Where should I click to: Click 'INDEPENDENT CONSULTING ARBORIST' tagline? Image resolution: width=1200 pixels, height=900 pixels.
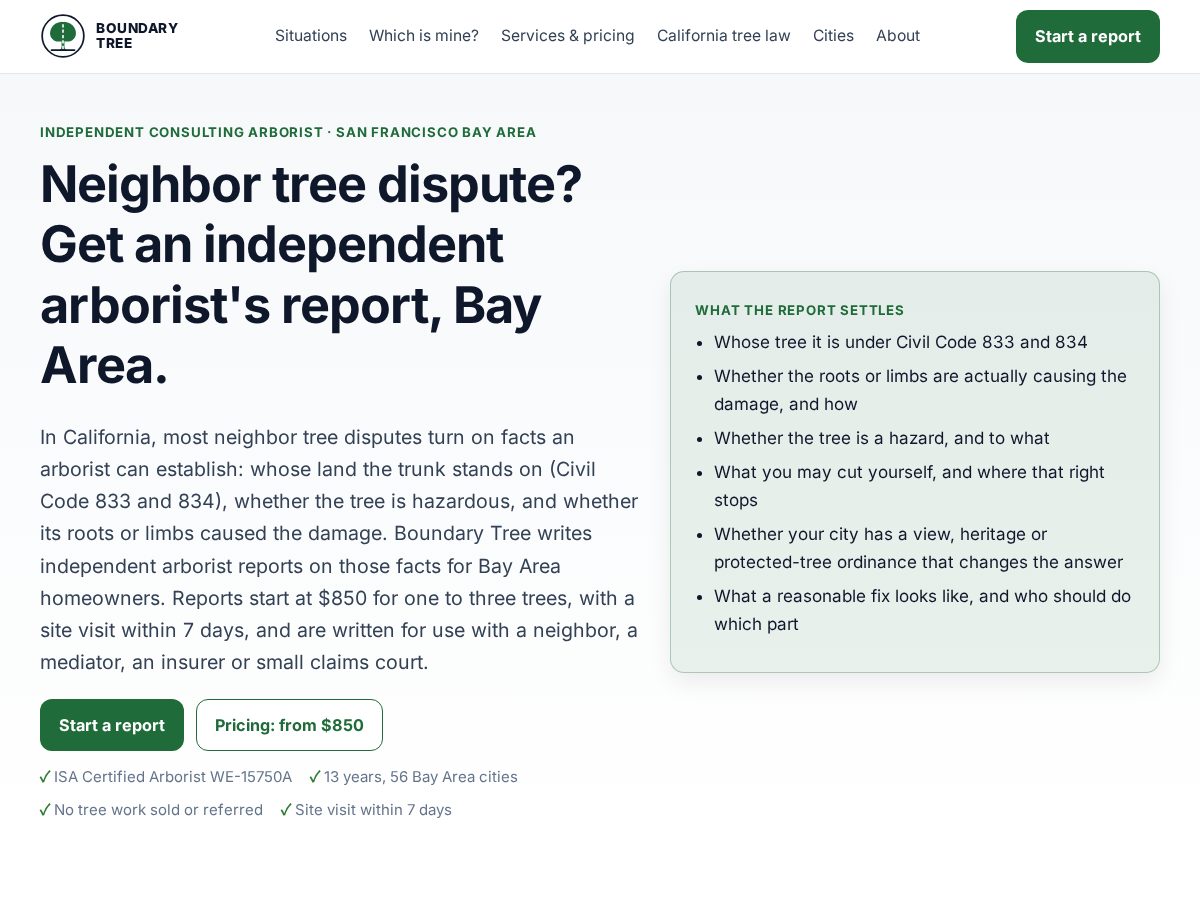tap(288, 132)
